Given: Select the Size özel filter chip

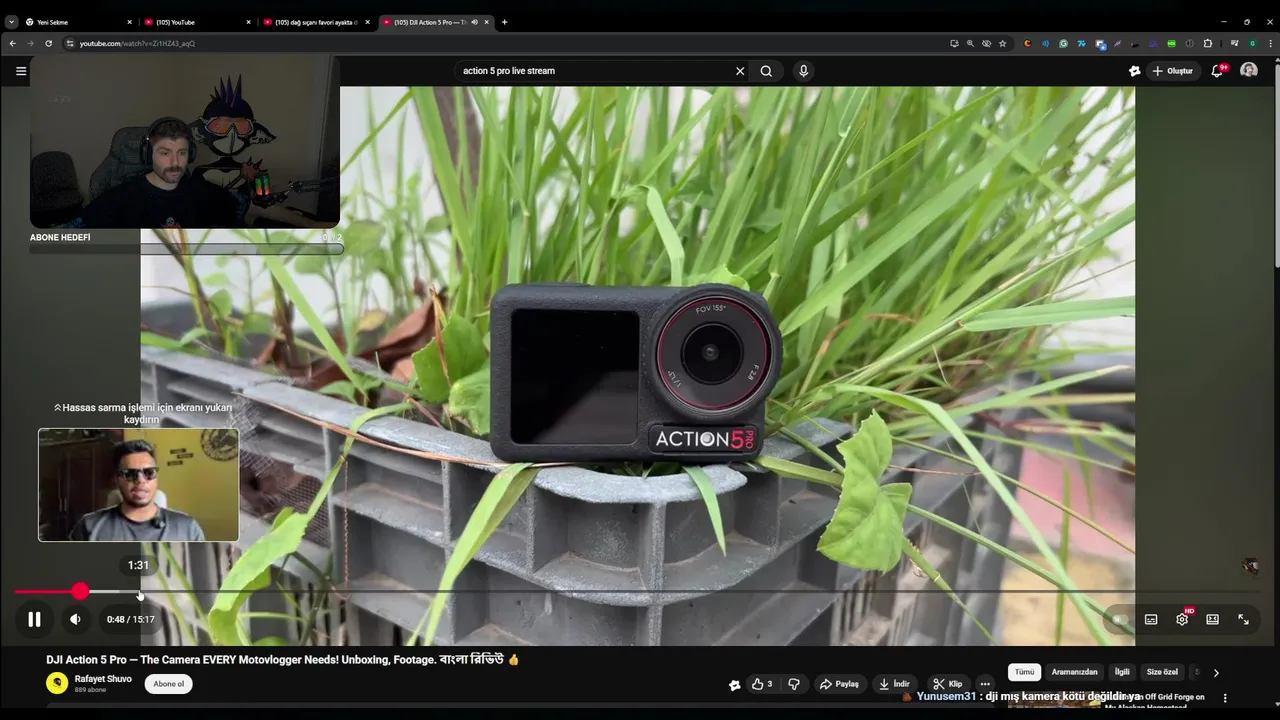Looking at the screenshot, I should [x=1162, y=672].
